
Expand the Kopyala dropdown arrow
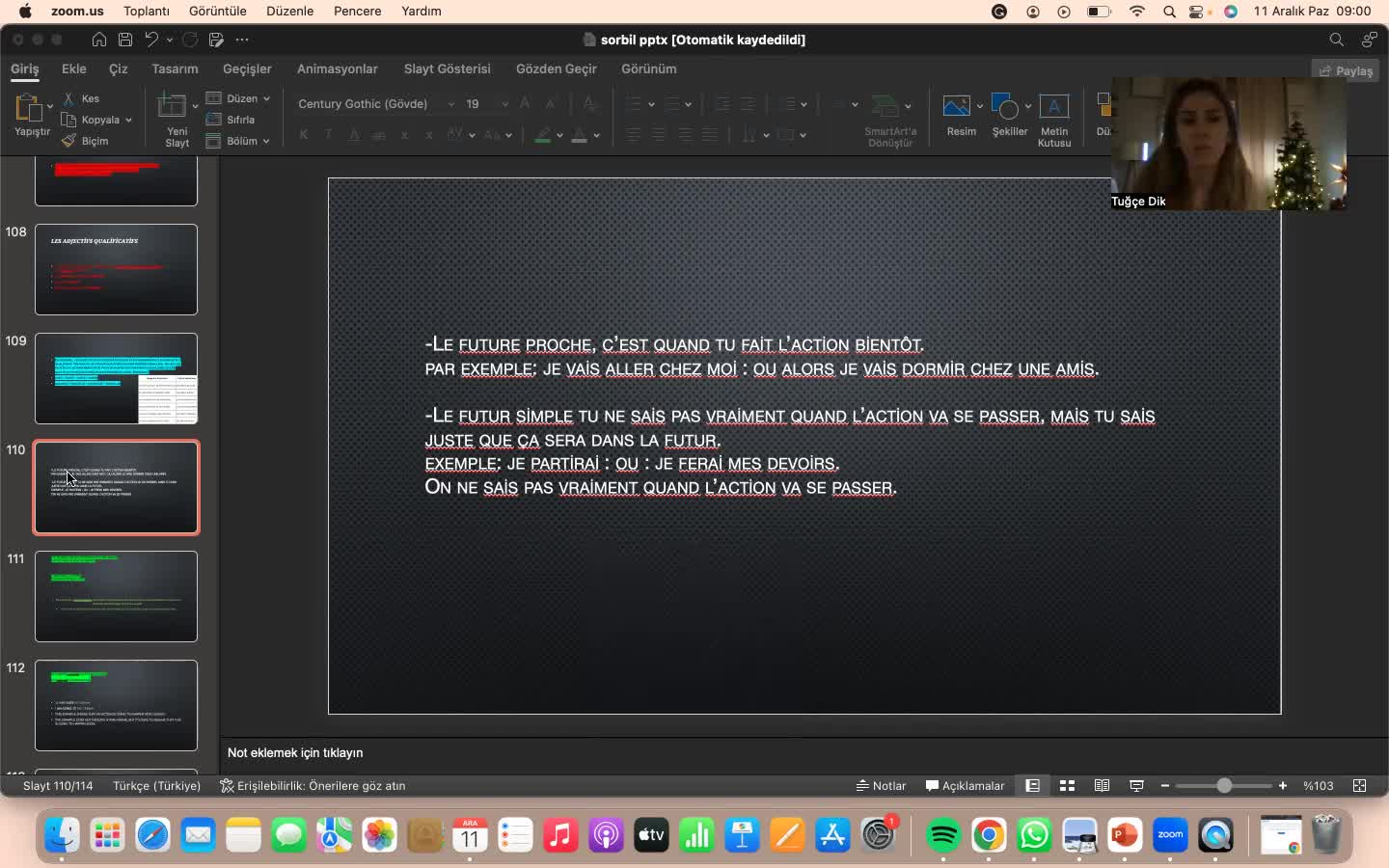[128, 120]
